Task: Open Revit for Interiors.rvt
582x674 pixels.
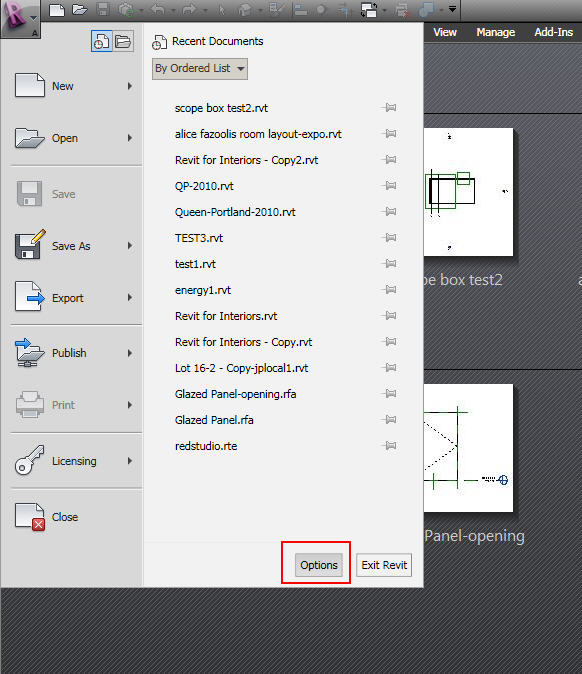Action: (x=226, y=316)
